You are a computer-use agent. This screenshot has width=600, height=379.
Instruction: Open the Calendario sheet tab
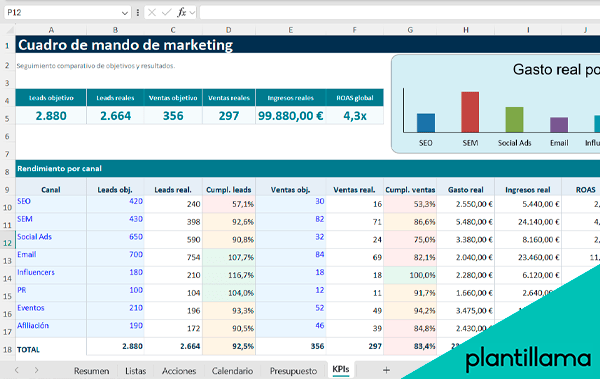tap(232, 371)
